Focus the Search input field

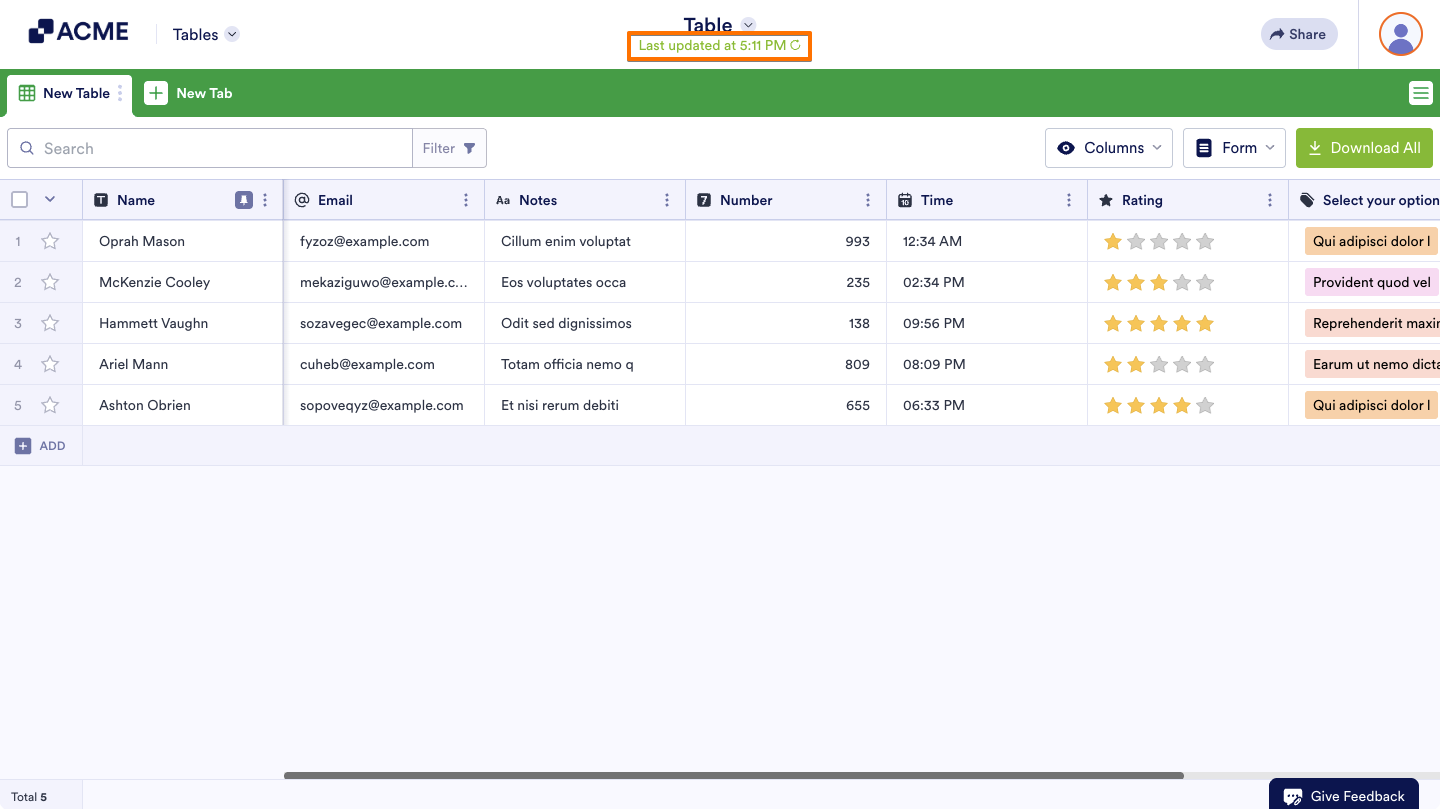tap(210, 148)
